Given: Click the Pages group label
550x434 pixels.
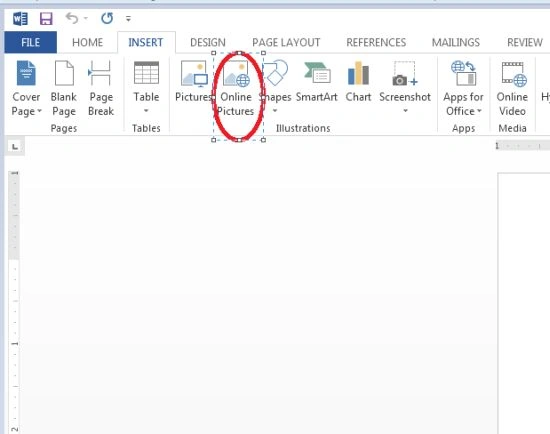Looking at the screenshot, I should click(64, 128).
